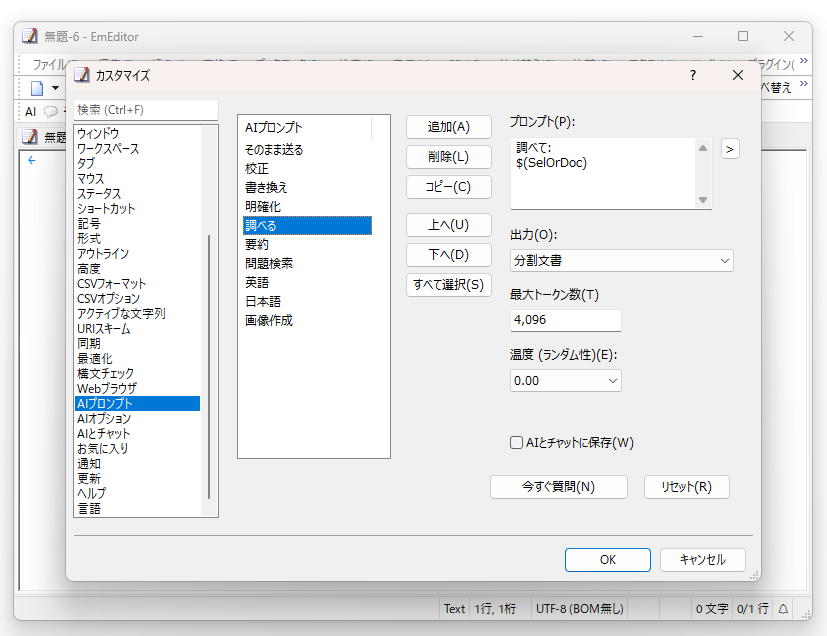Image resolution: width=827 pixels, height=636 pixels.
Task: Confirm with the OK button
Action: point(608,560)
